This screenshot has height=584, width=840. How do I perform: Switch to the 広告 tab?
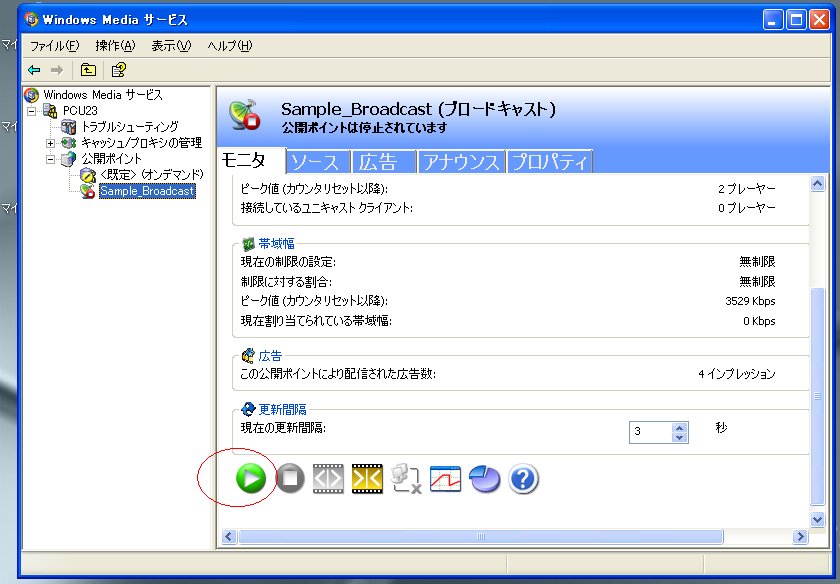384,162
